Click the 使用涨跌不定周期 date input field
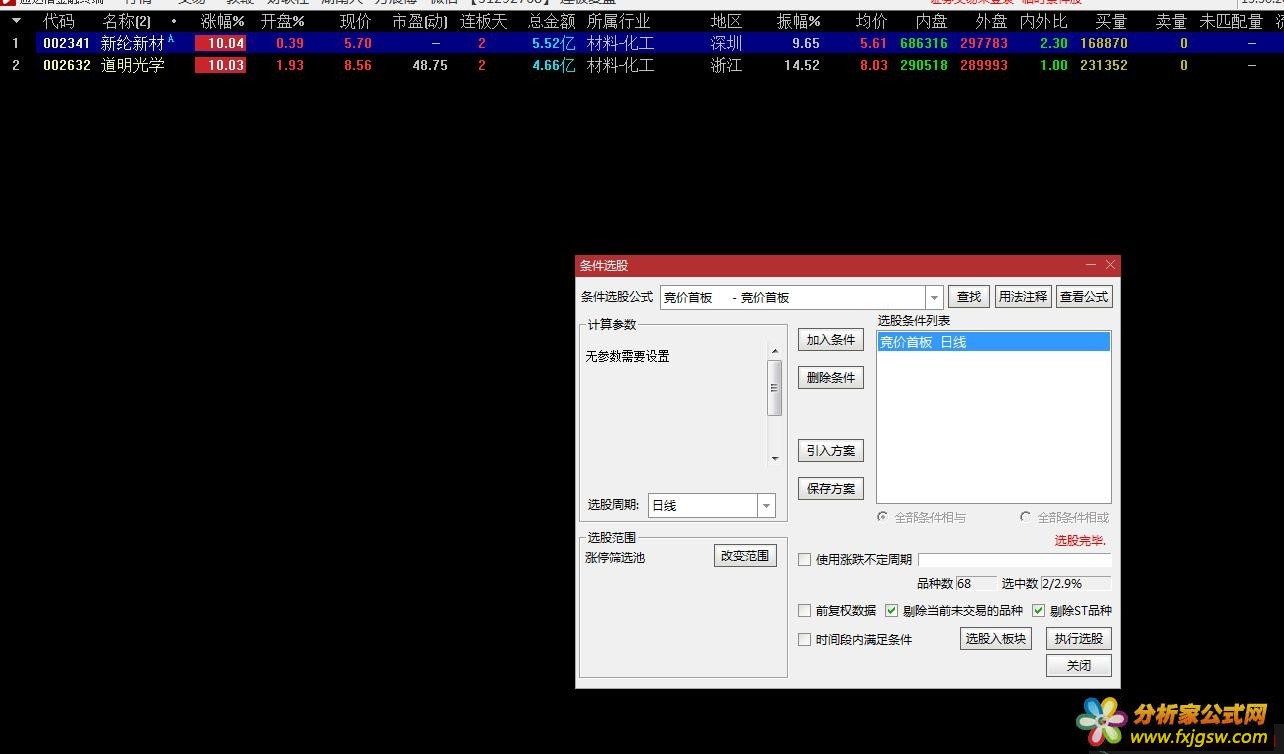Image resolution: width=1284 pixels, height=754 pixels. pyautogui.click(x=1014, y=560)
